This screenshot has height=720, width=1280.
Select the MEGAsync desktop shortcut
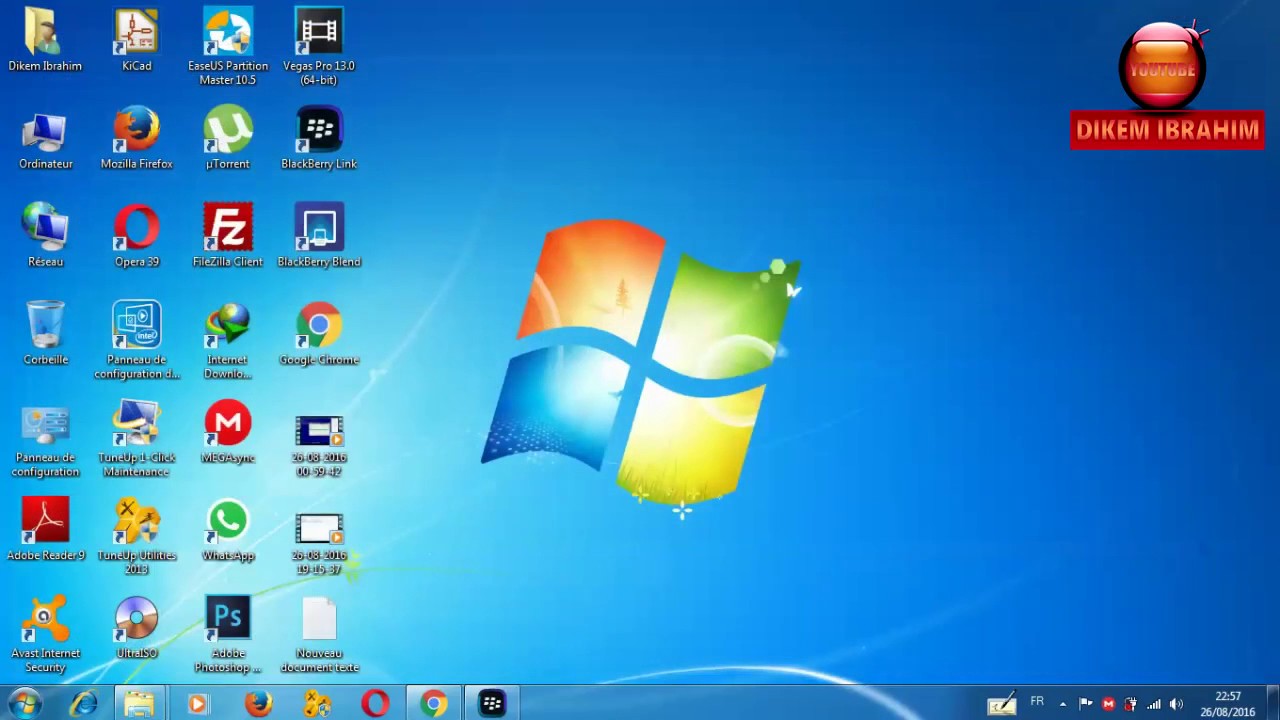point(228,432)
